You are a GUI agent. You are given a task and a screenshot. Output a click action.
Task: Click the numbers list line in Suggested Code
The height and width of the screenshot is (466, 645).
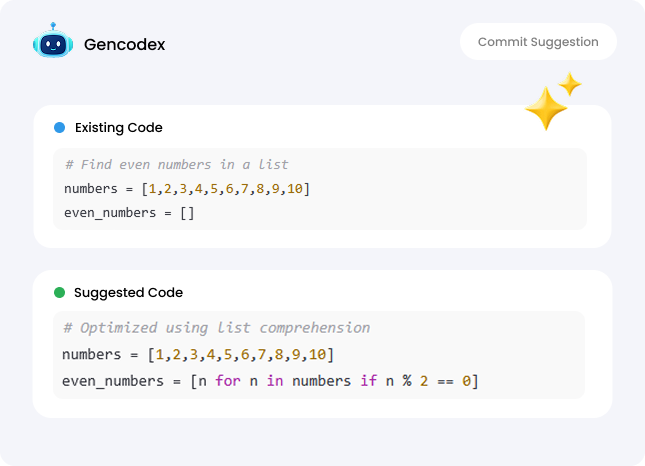click(197, 354)
